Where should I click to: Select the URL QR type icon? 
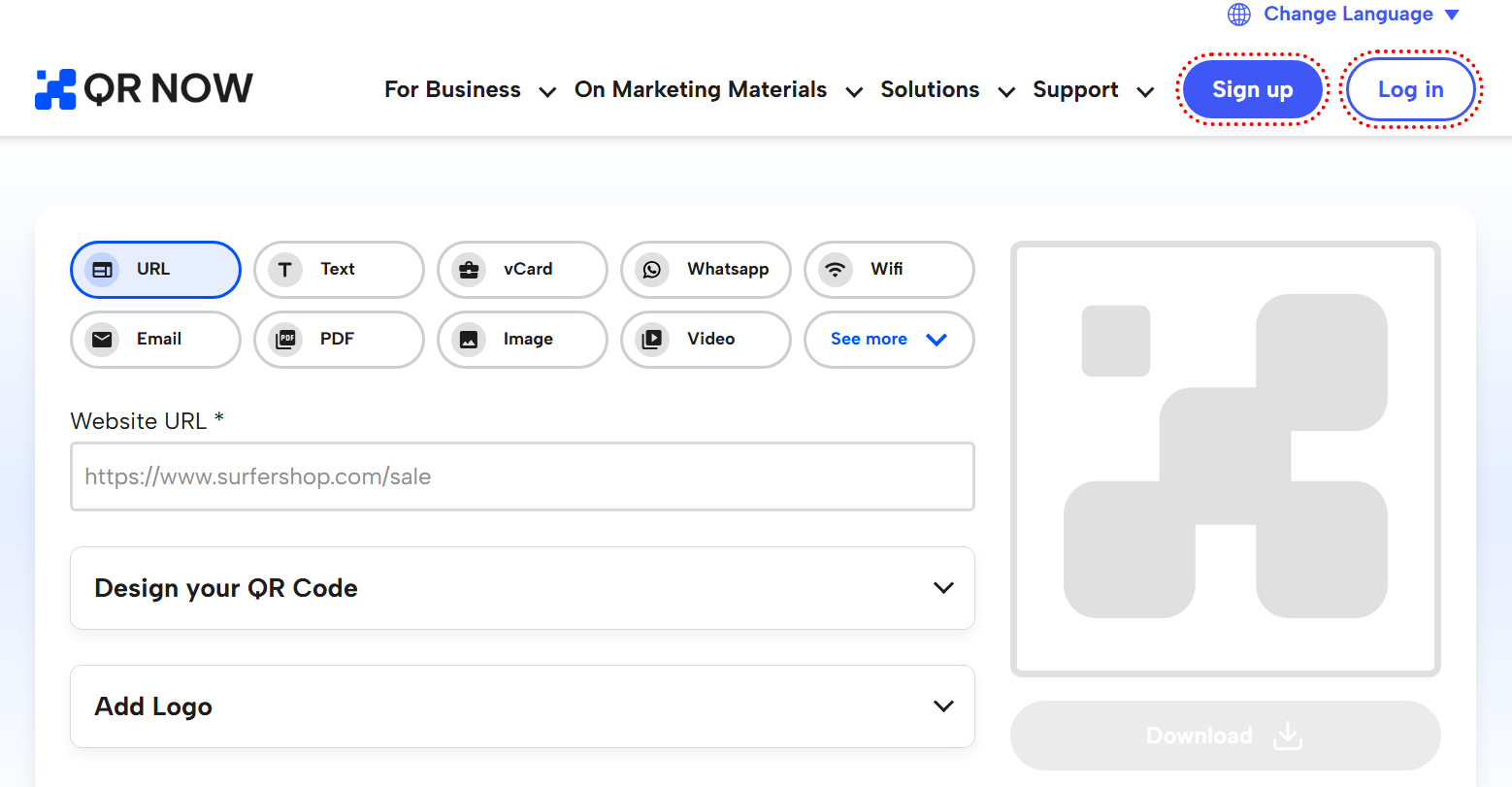102,270
